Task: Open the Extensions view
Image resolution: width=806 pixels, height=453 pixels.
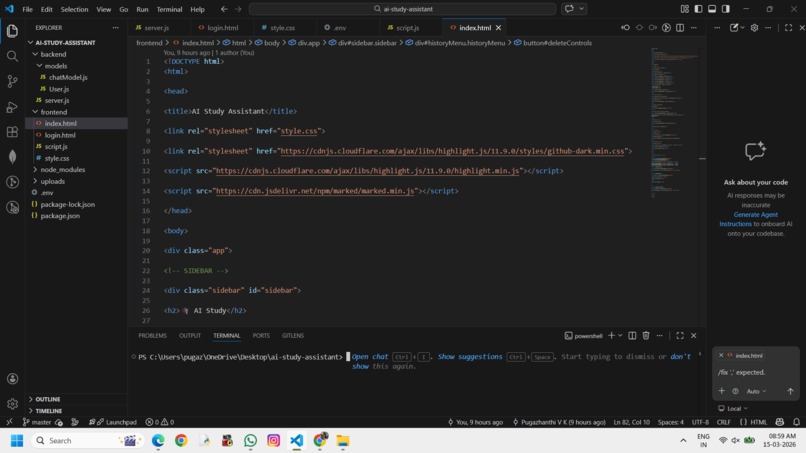Action: pos(12,132)
